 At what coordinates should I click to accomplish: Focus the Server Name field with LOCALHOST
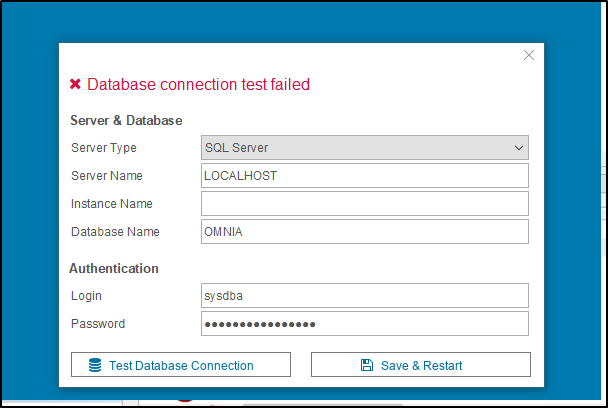364,176
